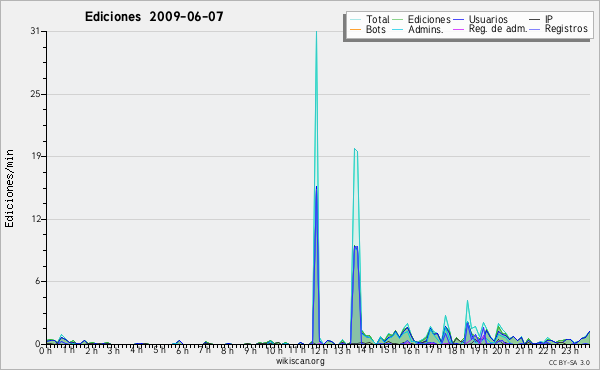Click the Bots orange legend line
This screenshot has width=600, height=370.
click(x=355, y=29)
